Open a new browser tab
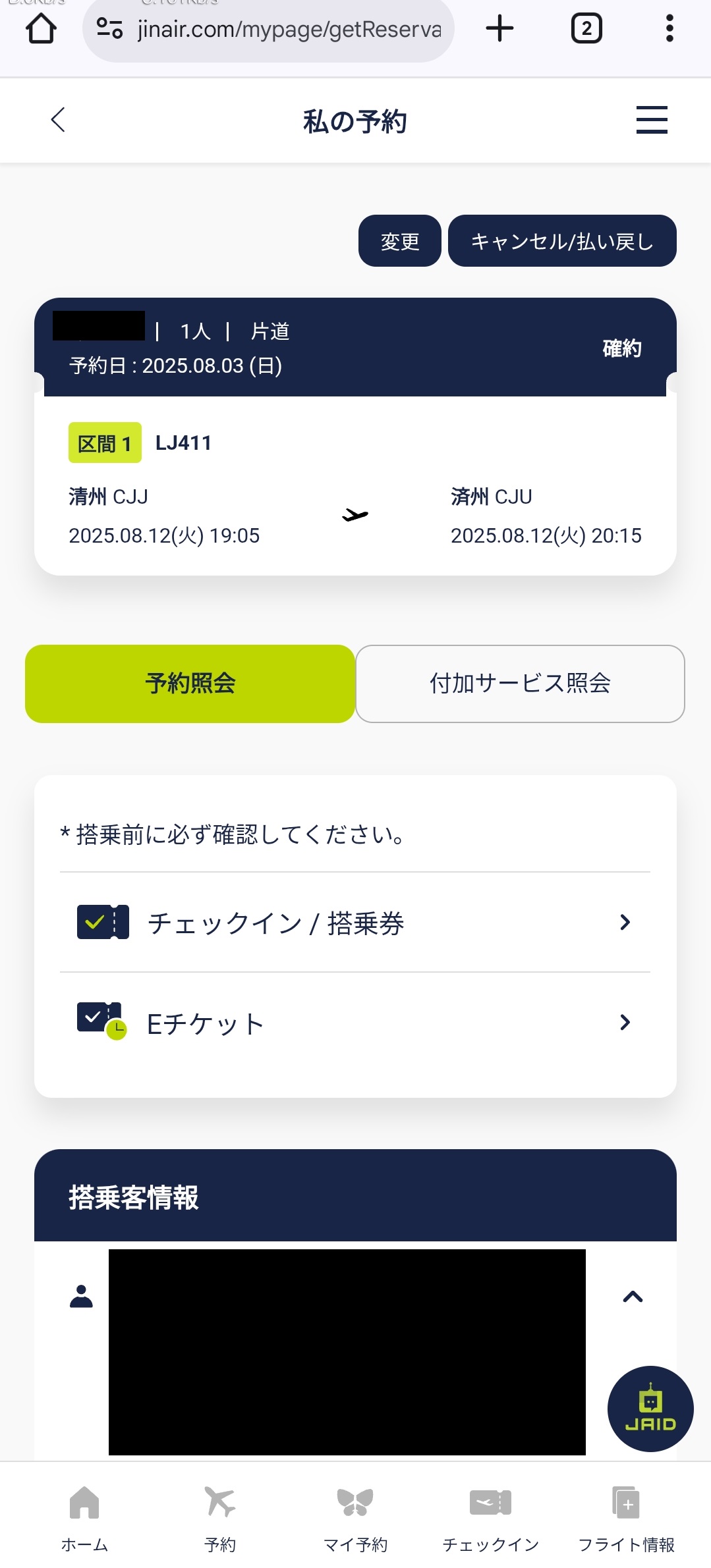The image size is (711, 1568). (499, 28)
